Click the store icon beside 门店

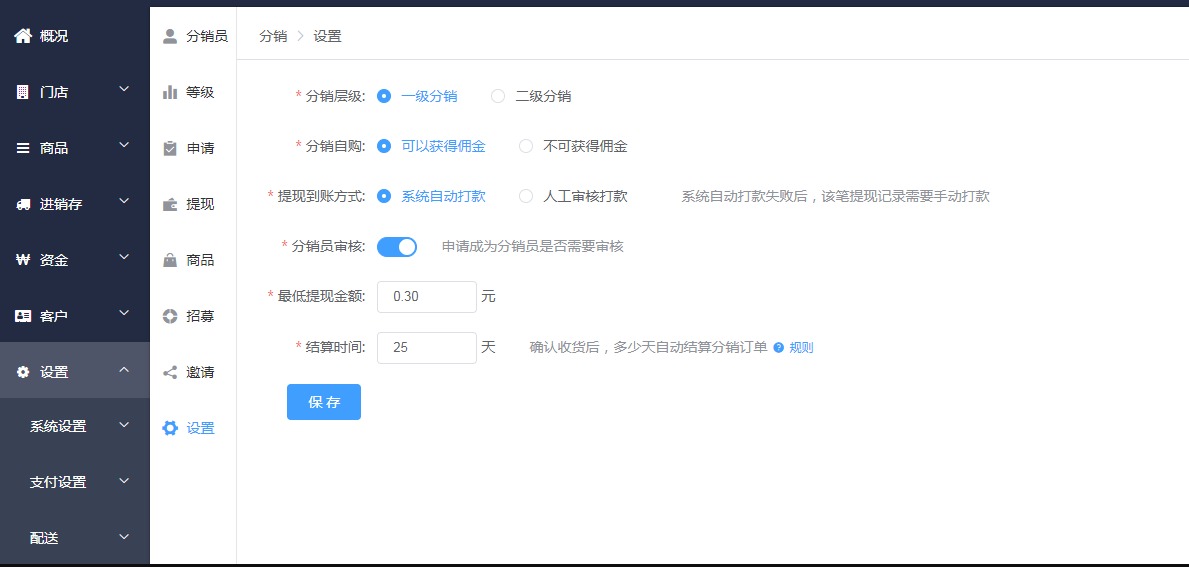pyautogui.click(x=23, y=92)
